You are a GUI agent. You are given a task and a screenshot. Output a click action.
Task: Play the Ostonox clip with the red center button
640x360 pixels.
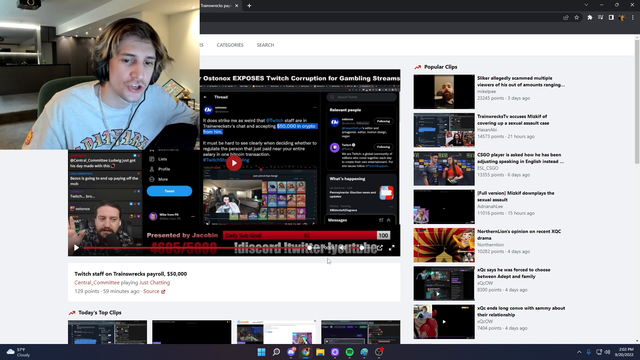coord(234,163)
